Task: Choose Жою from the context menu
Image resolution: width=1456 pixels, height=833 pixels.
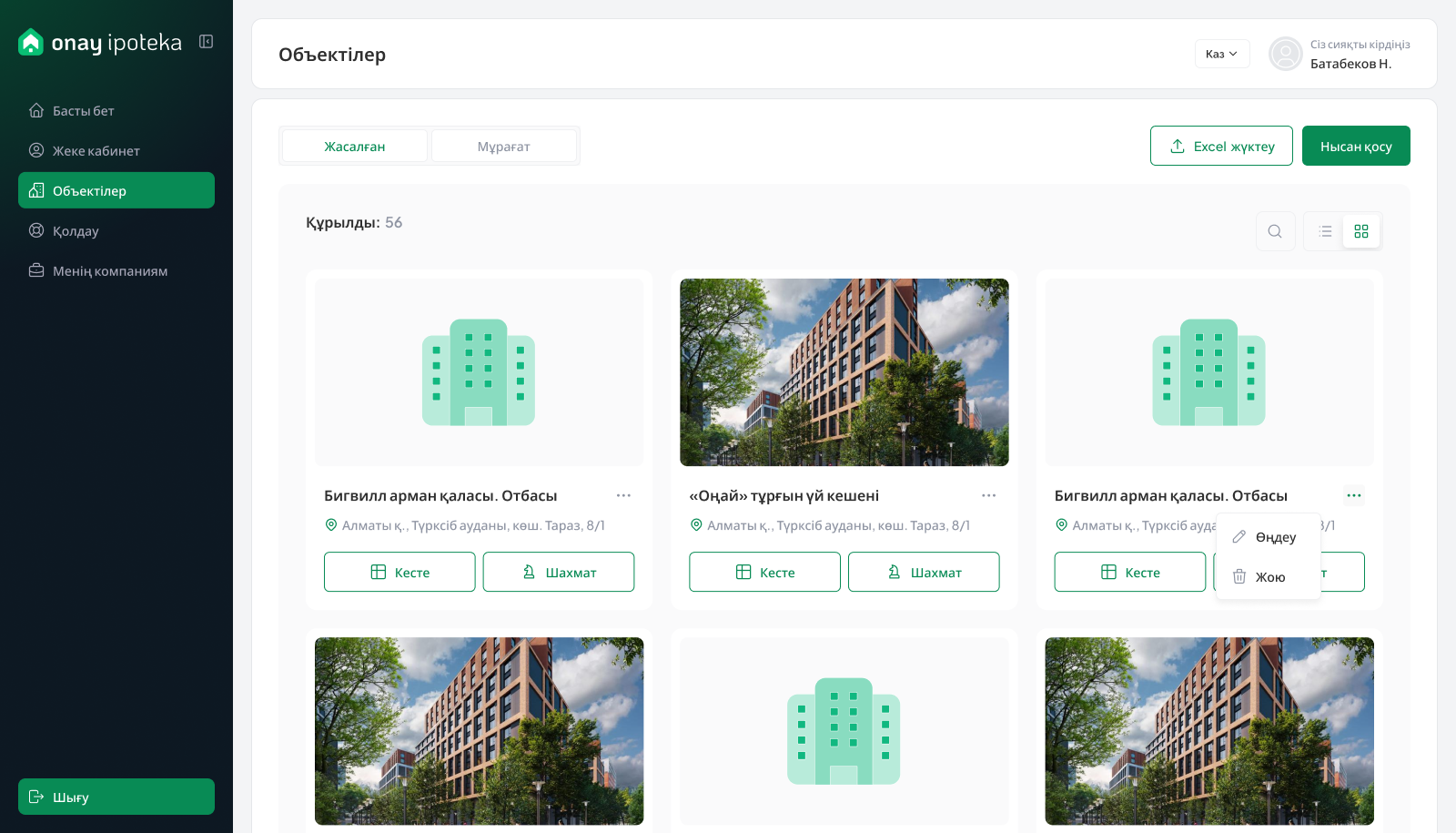Action: click(x=1268, y=577)
